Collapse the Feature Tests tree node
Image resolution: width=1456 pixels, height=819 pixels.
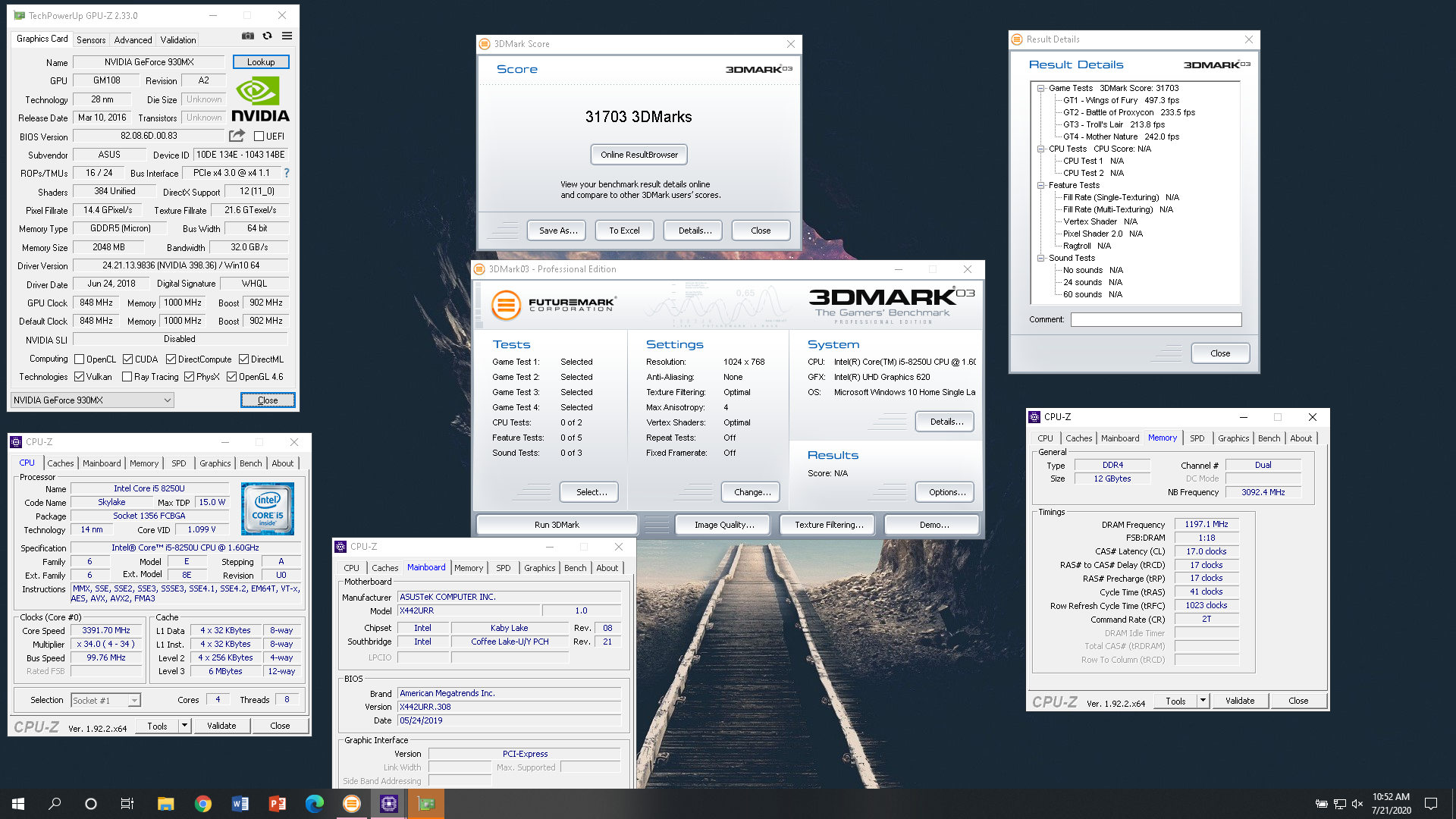(1041, 185)
